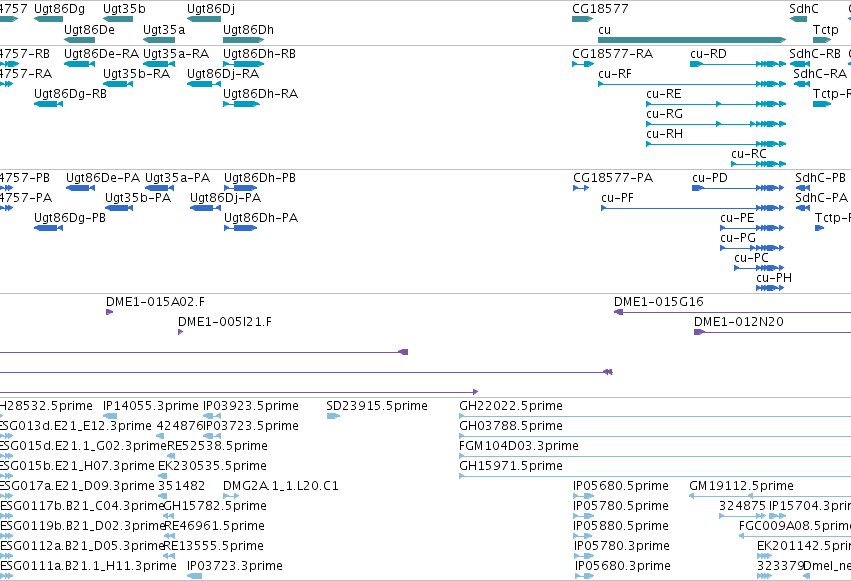Viewport: 851px width, 581px height.
Task: Select the Ugt35b gene feature
Action: tap(118, 19)
